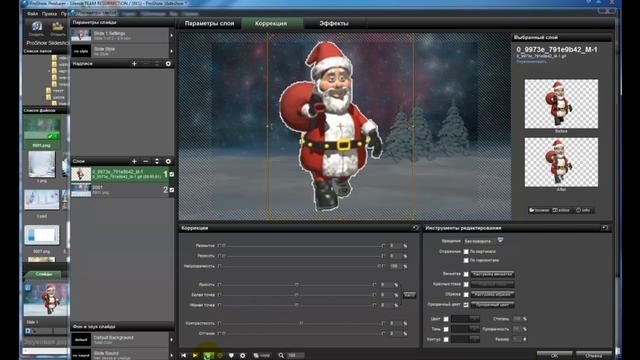Add a new layer with Слои plus icon
This screenshot has width=640, height=360.
pyautogui.click(x=134, y=161)
